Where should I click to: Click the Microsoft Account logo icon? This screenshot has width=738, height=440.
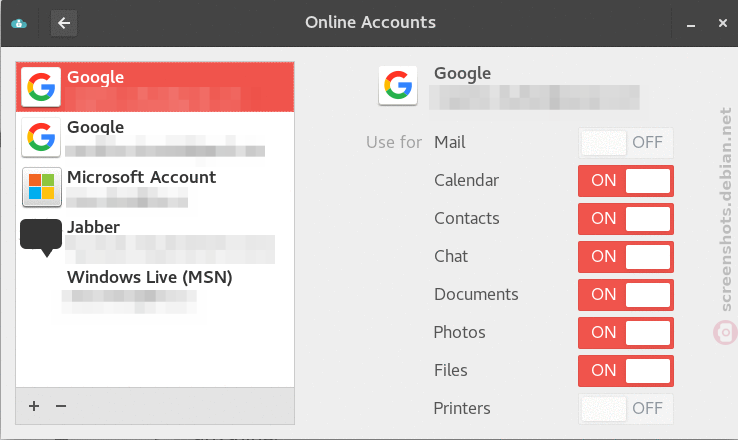pos(41,187)
